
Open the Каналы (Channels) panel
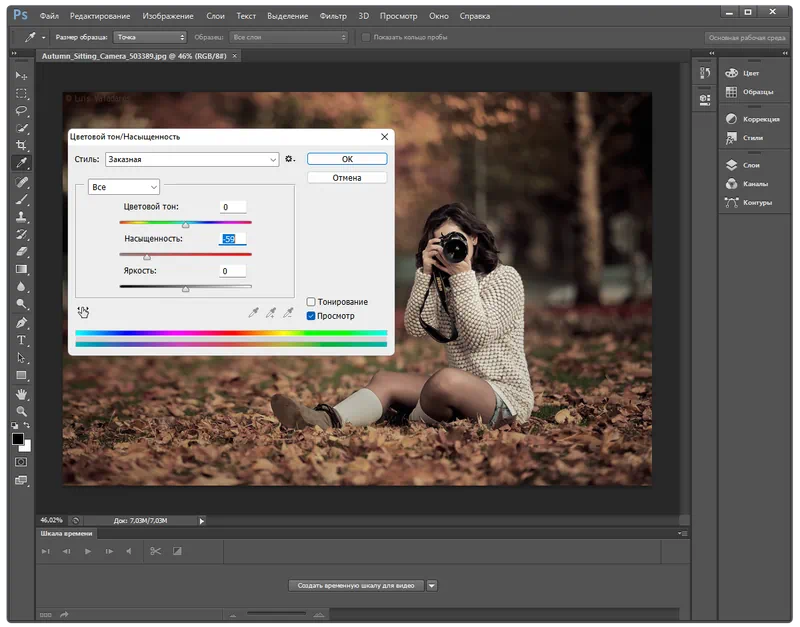coord(755,184)
